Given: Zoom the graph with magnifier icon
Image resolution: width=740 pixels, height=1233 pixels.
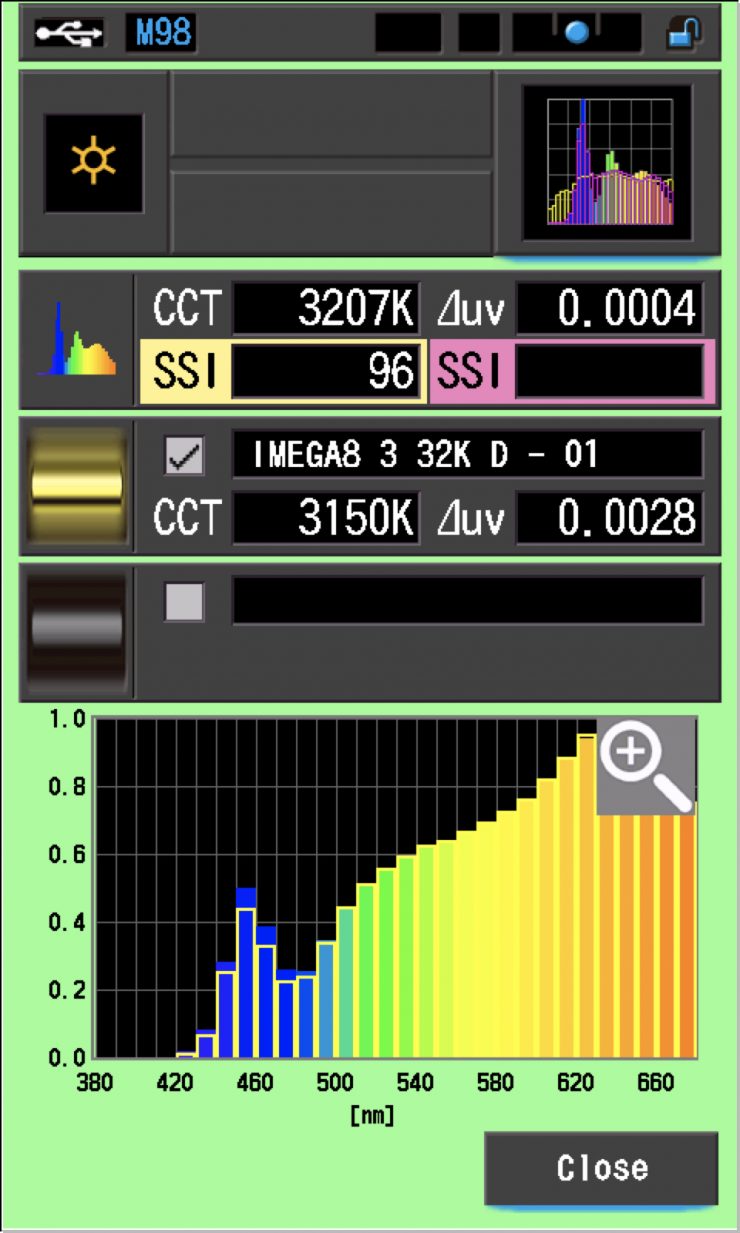Looking at the screenshot, I should coord(646,765).
